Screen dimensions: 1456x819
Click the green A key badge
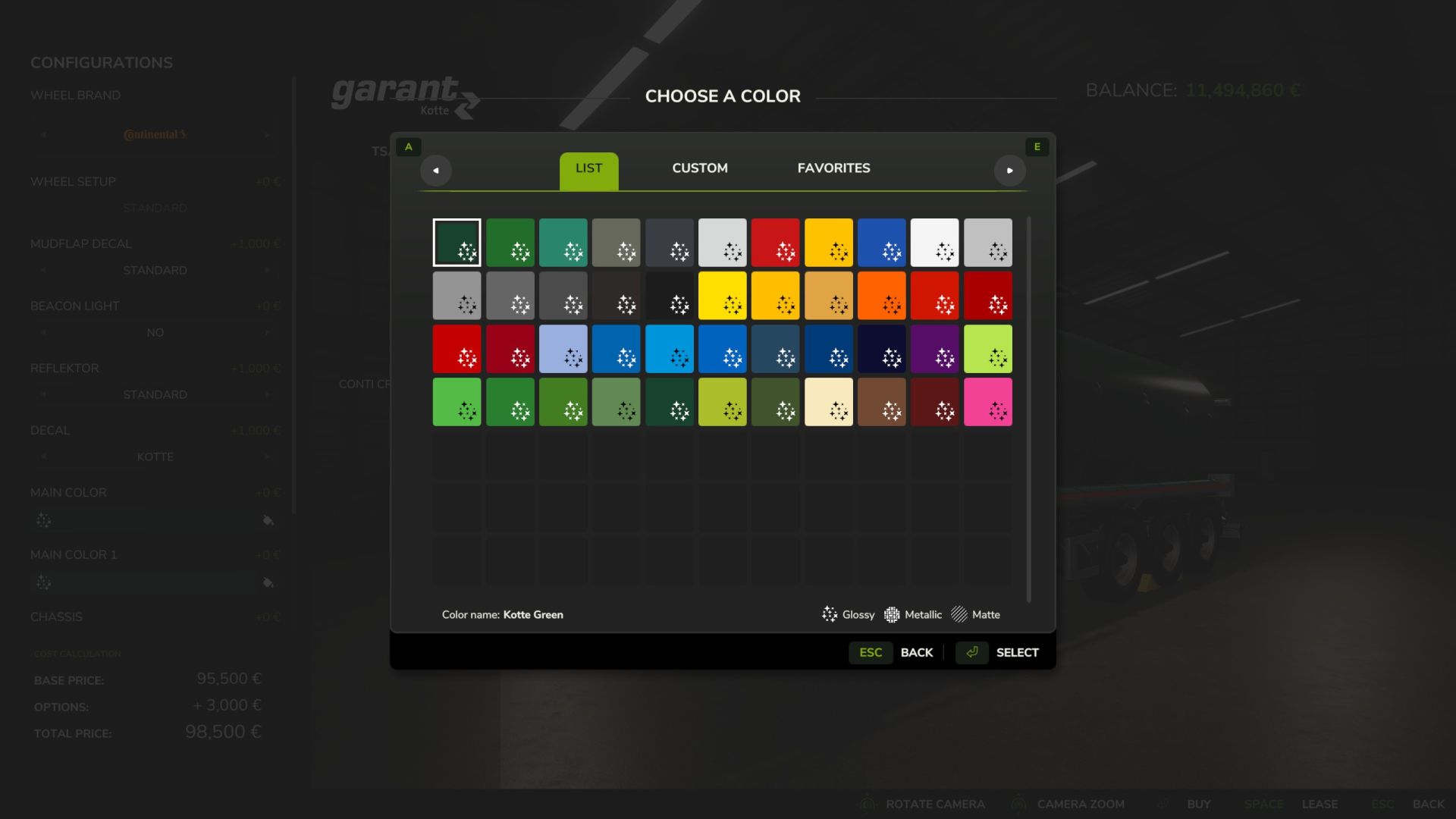409,147
